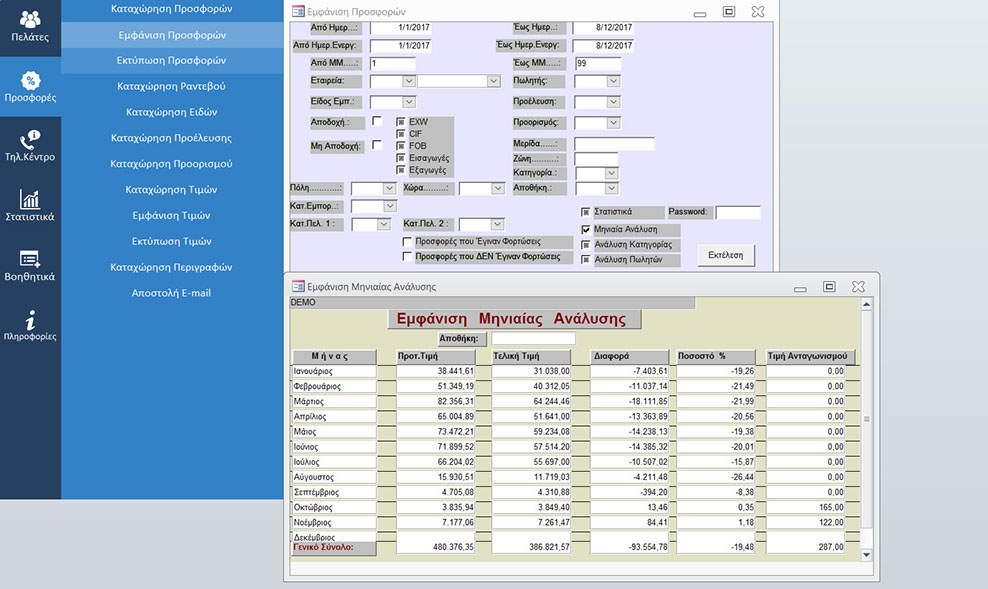Viewport: 988px width, 589px height.
Task: Expand the Πωλητής dropdown
Action: (x=612, y=81)
